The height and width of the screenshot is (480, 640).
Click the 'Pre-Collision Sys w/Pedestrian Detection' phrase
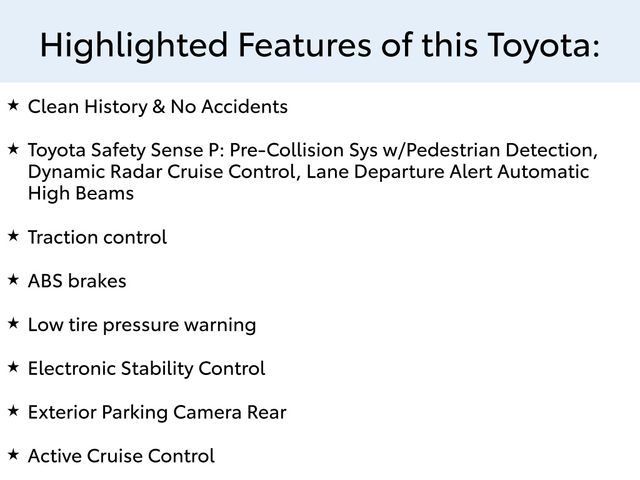click(x=414, y=150)
